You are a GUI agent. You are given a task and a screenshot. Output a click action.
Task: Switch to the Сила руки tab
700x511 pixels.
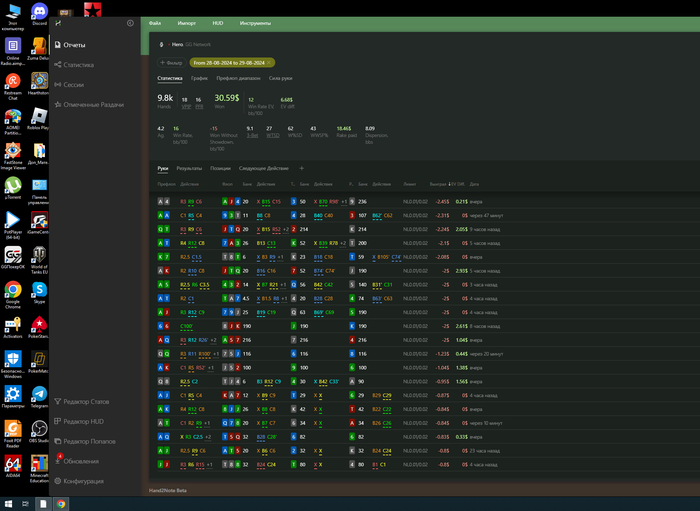pyautogui.click(x=280, y=78)
